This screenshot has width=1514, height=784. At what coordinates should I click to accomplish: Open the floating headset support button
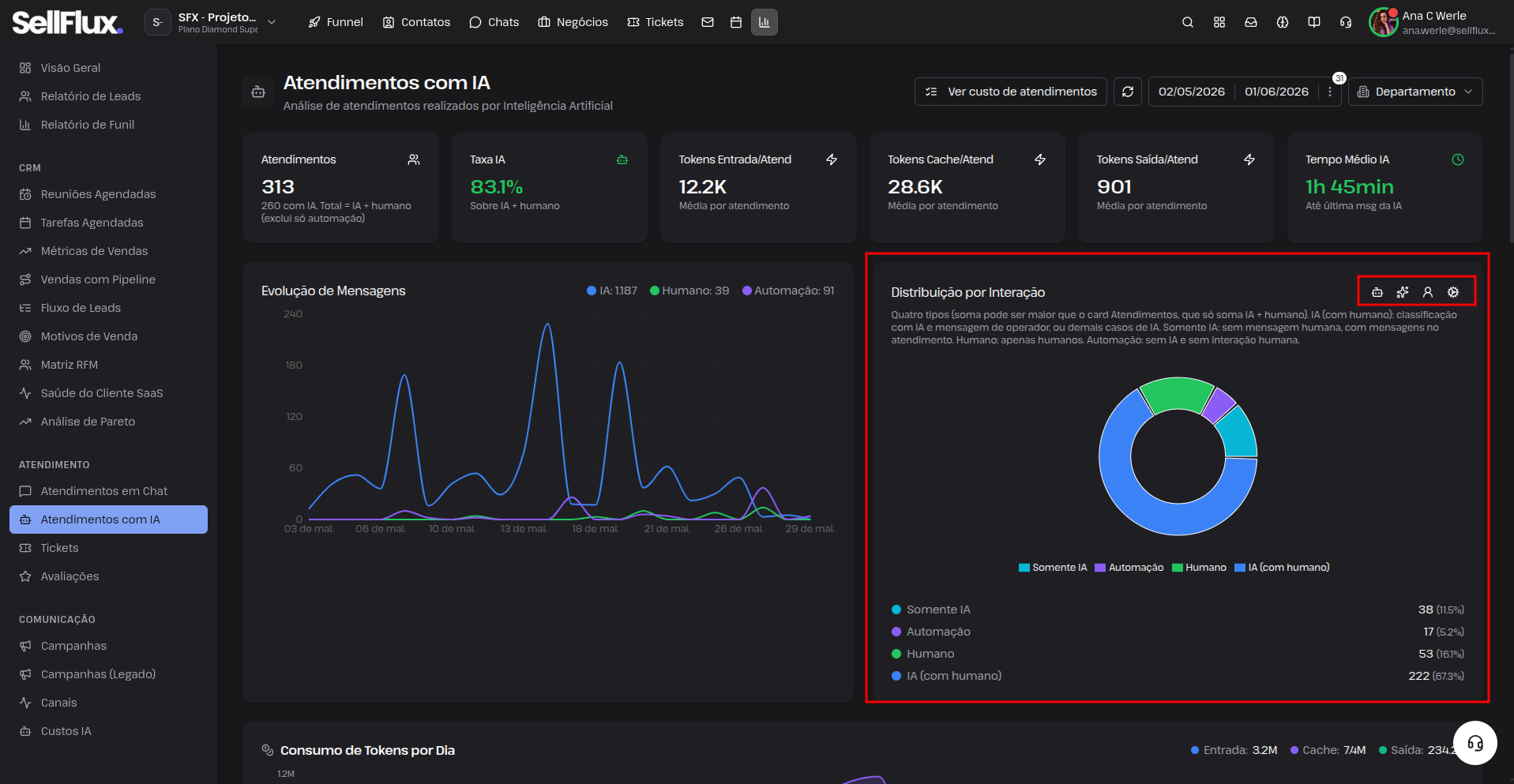1475,743
